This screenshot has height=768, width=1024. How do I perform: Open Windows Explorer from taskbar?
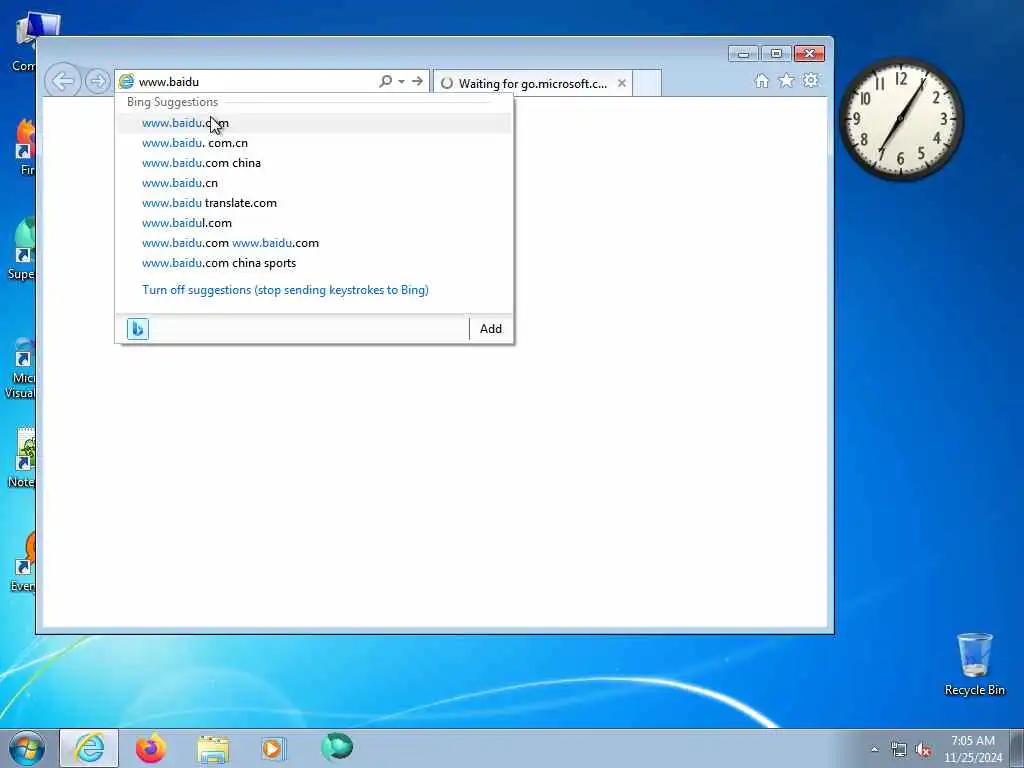point(213,748)
